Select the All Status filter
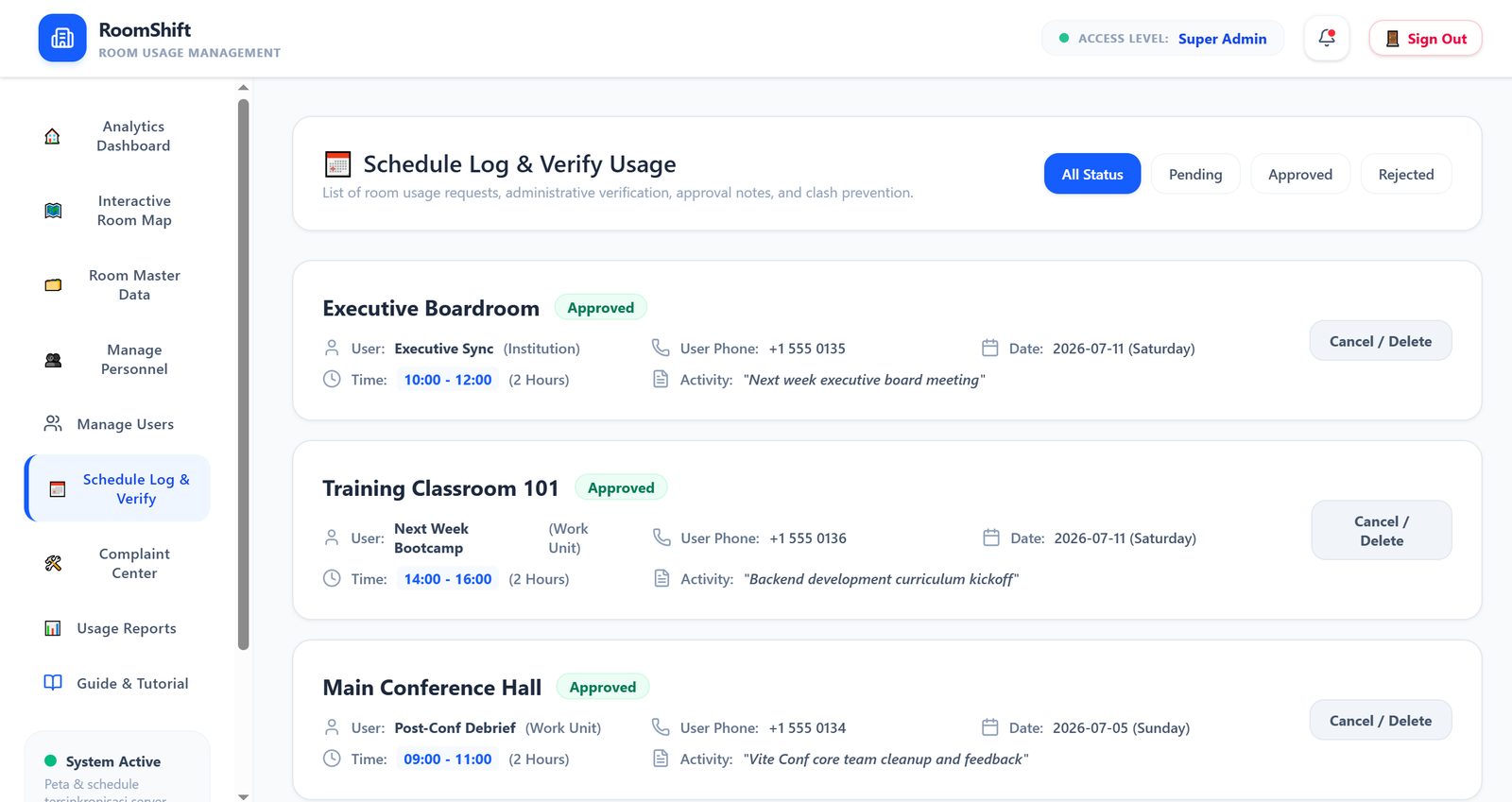 click(1092, 174)
